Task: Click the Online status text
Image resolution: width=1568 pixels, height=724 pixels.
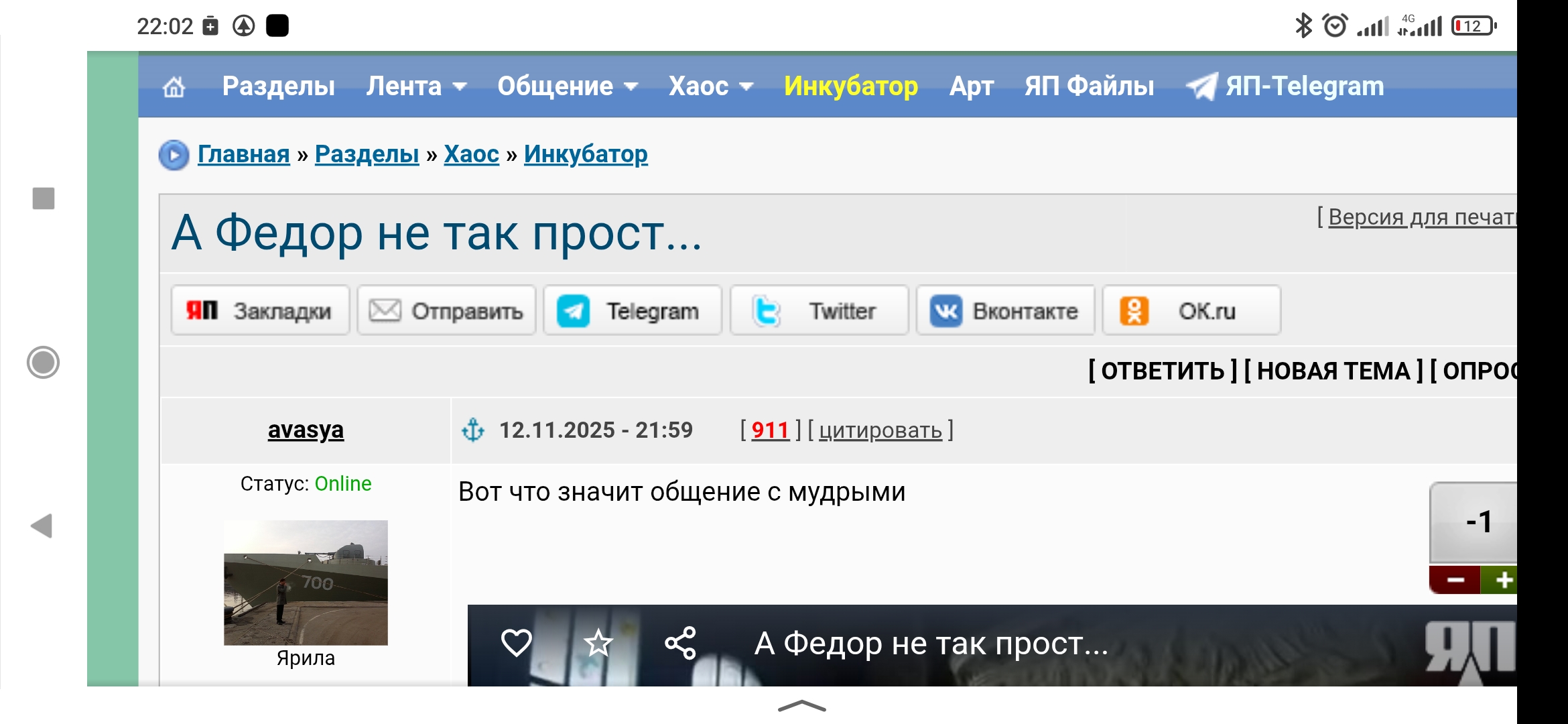Action: [343, 483]
